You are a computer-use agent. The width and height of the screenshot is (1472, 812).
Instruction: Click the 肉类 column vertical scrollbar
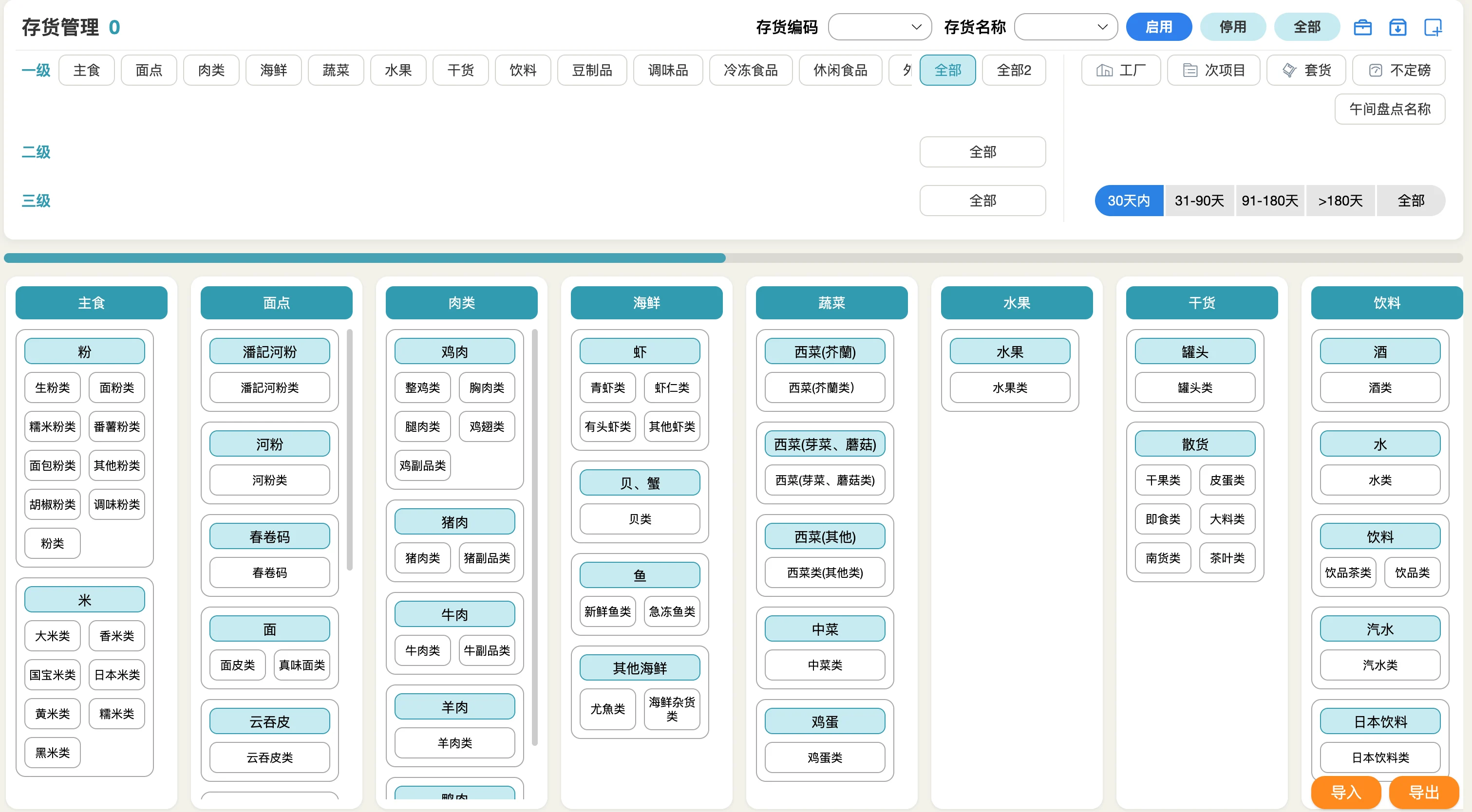pos(535,537)
